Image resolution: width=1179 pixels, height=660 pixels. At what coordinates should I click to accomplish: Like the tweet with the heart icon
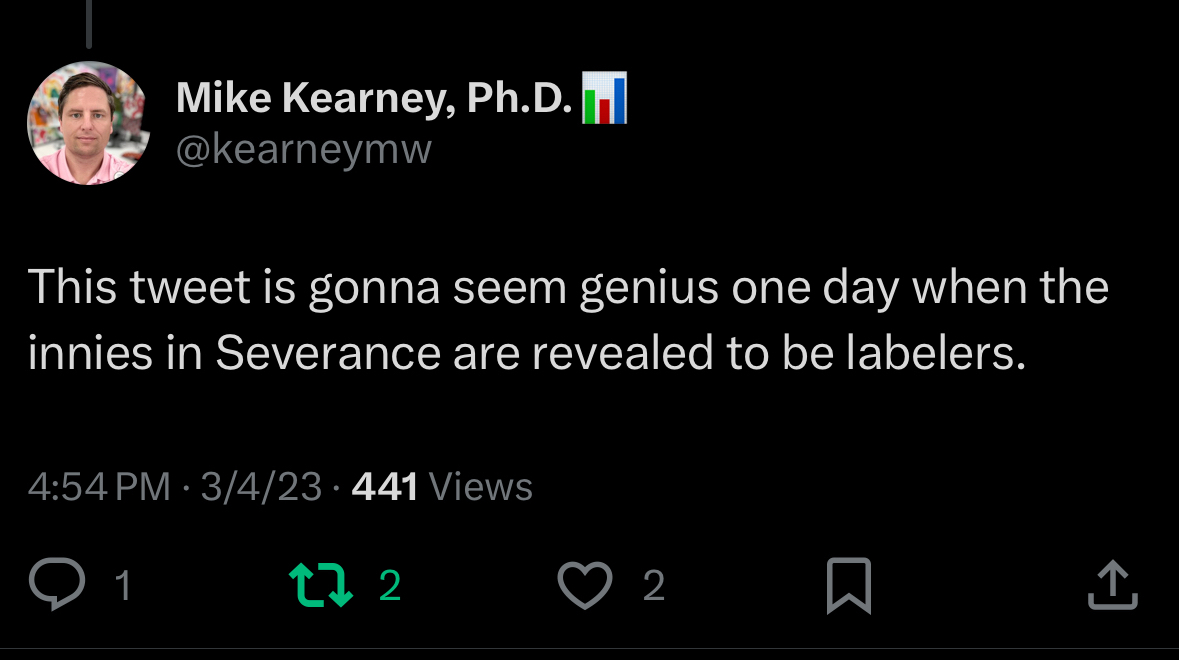tap(584, 585)
